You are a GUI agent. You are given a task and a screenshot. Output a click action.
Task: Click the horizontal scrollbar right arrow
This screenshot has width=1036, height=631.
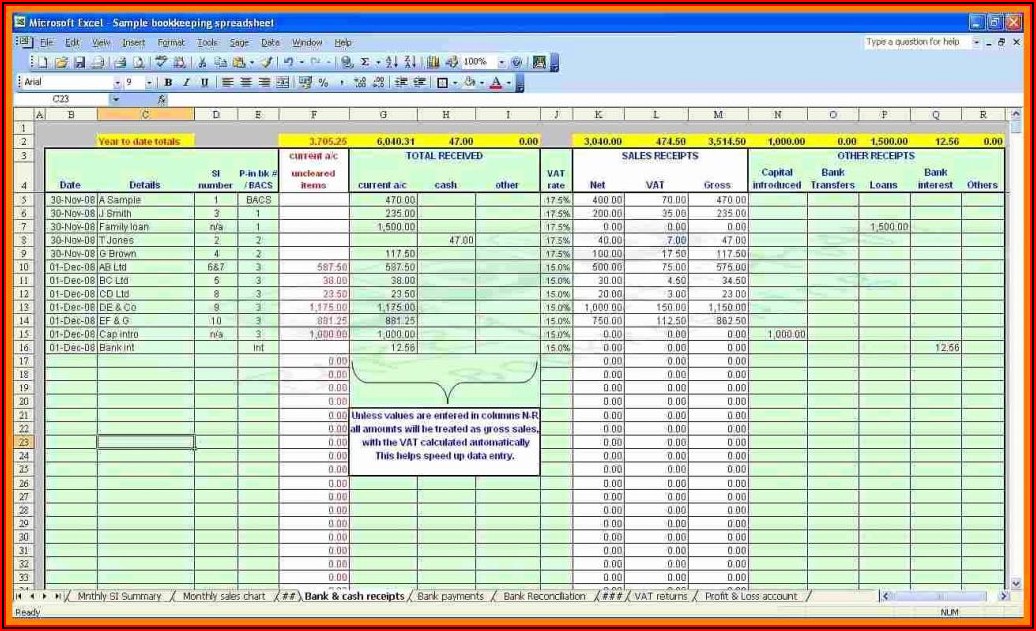pos(1003,597)
